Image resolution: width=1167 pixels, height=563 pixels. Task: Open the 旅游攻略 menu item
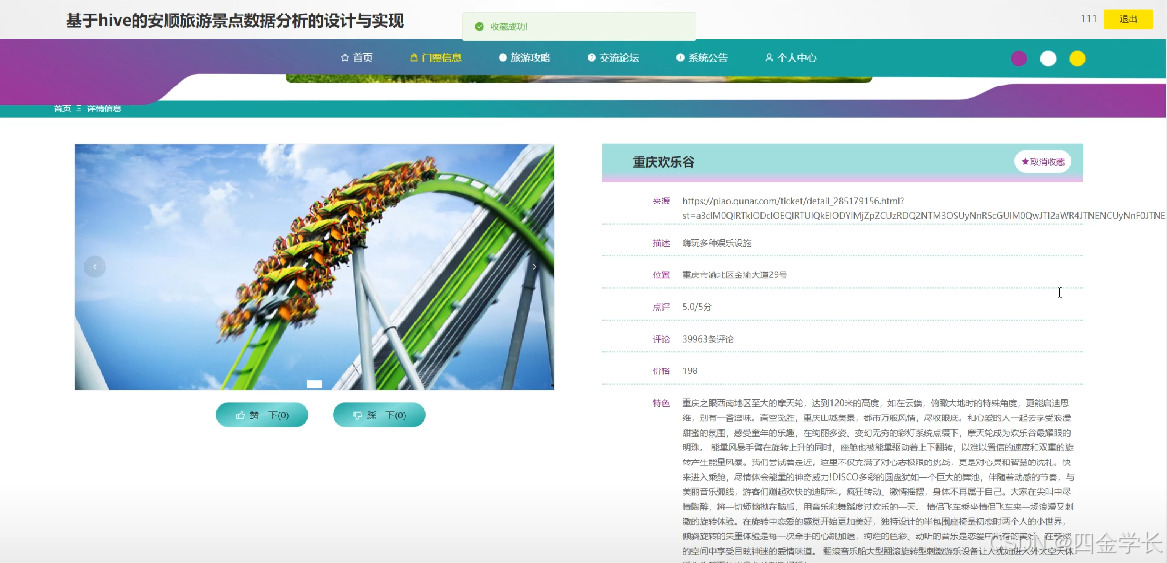point(524,58)
